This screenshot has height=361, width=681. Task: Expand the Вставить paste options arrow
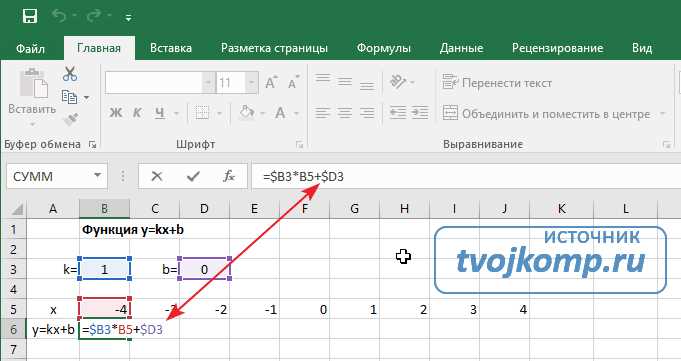click(32, 125)
